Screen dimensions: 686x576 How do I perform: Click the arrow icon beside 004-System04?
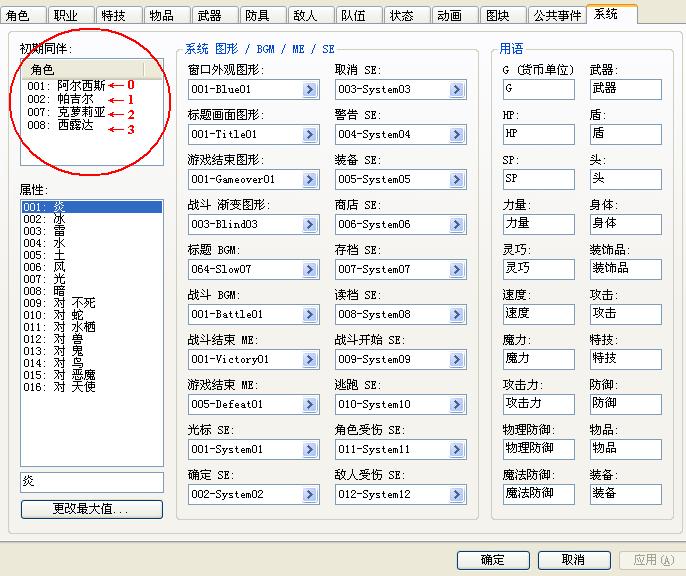click(457, 135)
